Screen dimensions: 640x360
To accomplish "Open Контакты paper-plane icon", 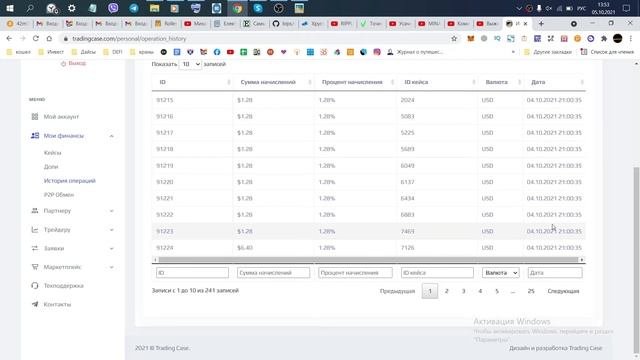I will 35,304.
